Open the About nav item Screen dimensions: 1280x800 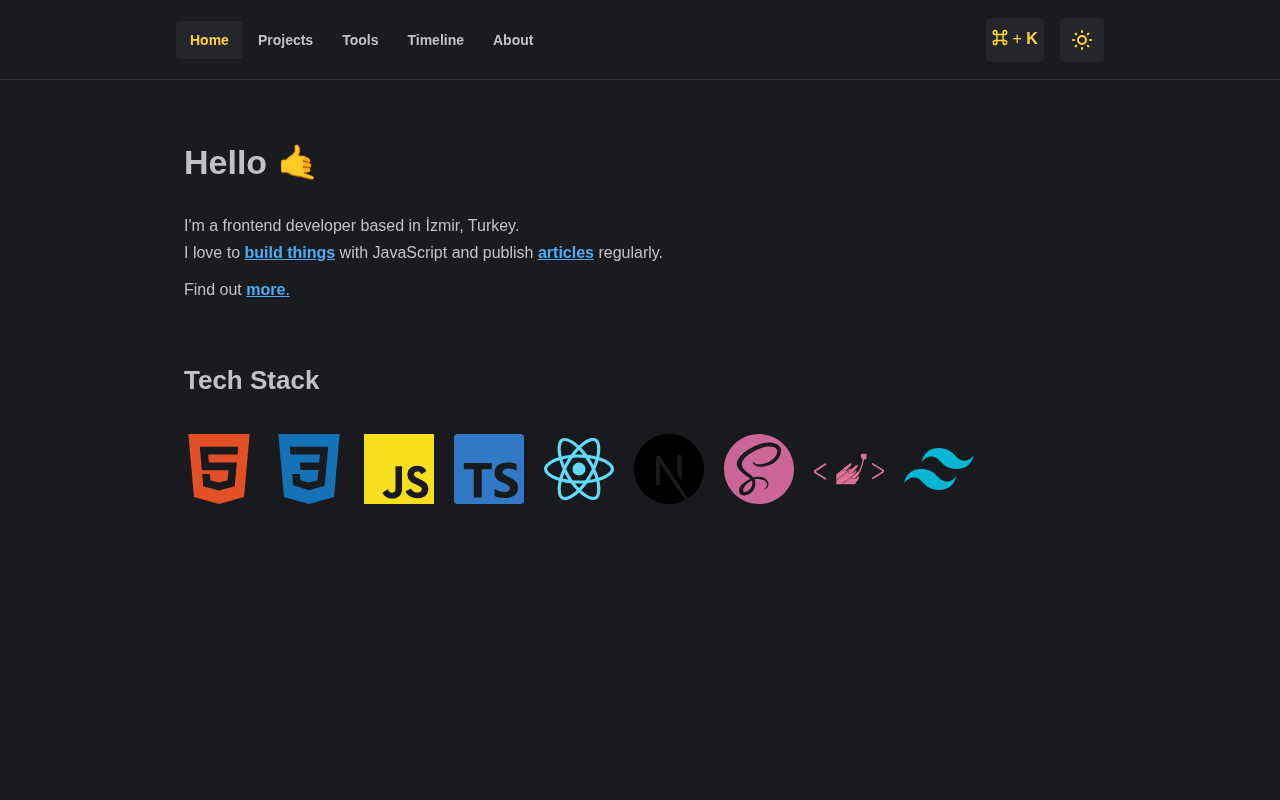(x=513, y=40)
